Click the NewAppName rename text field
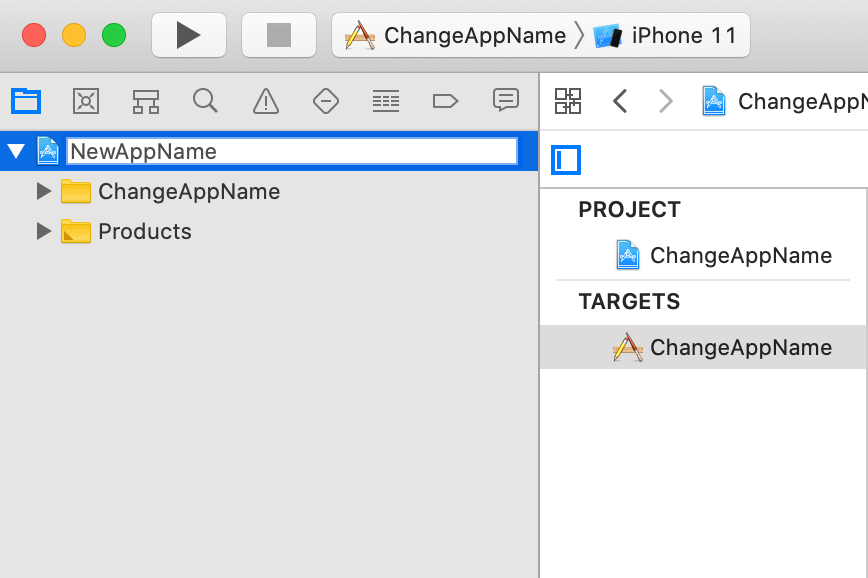Screen dimensions: 868x578 tap(292, 151)
